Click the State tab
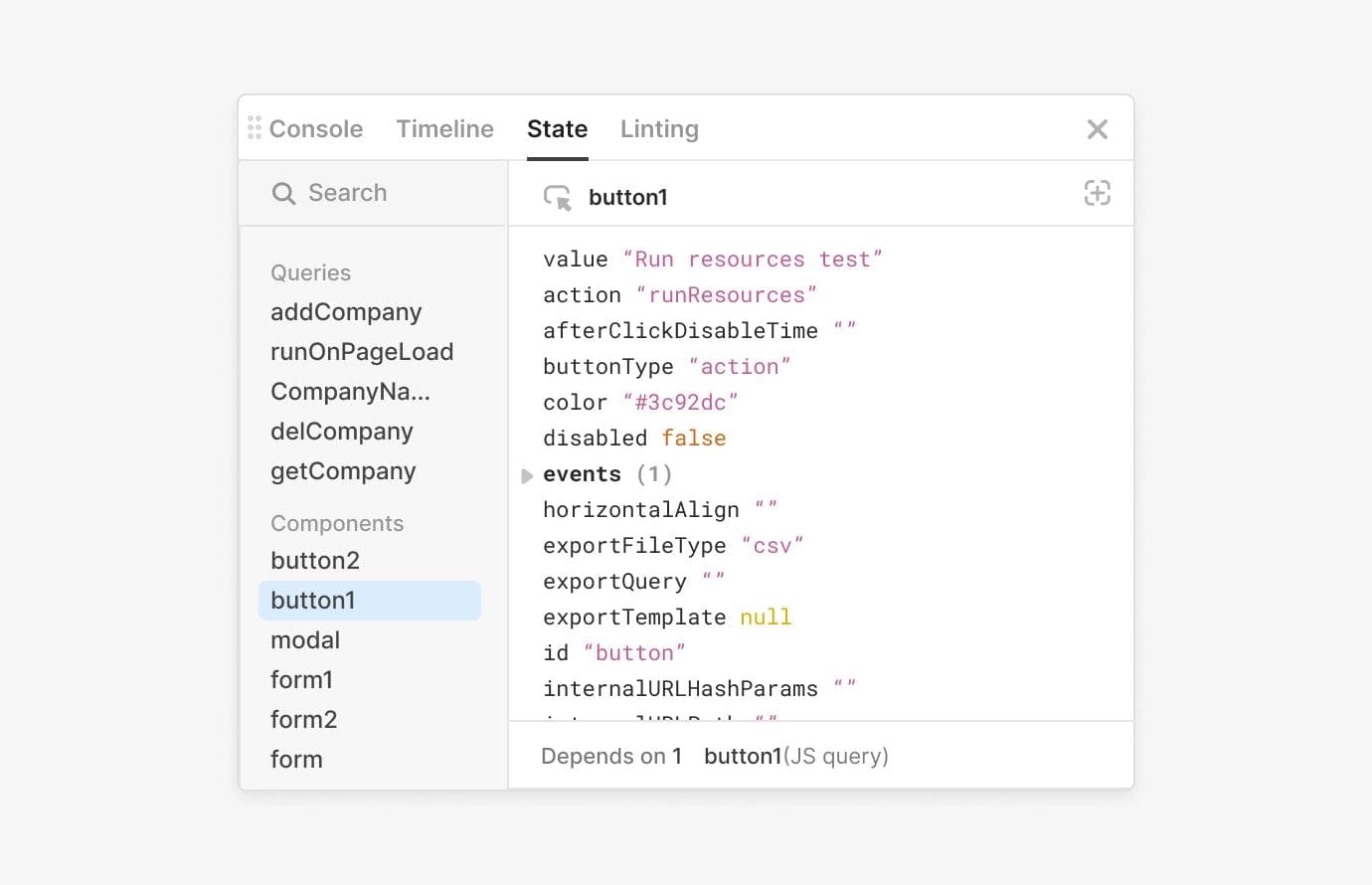1372x885 pixels. (557, 128)
